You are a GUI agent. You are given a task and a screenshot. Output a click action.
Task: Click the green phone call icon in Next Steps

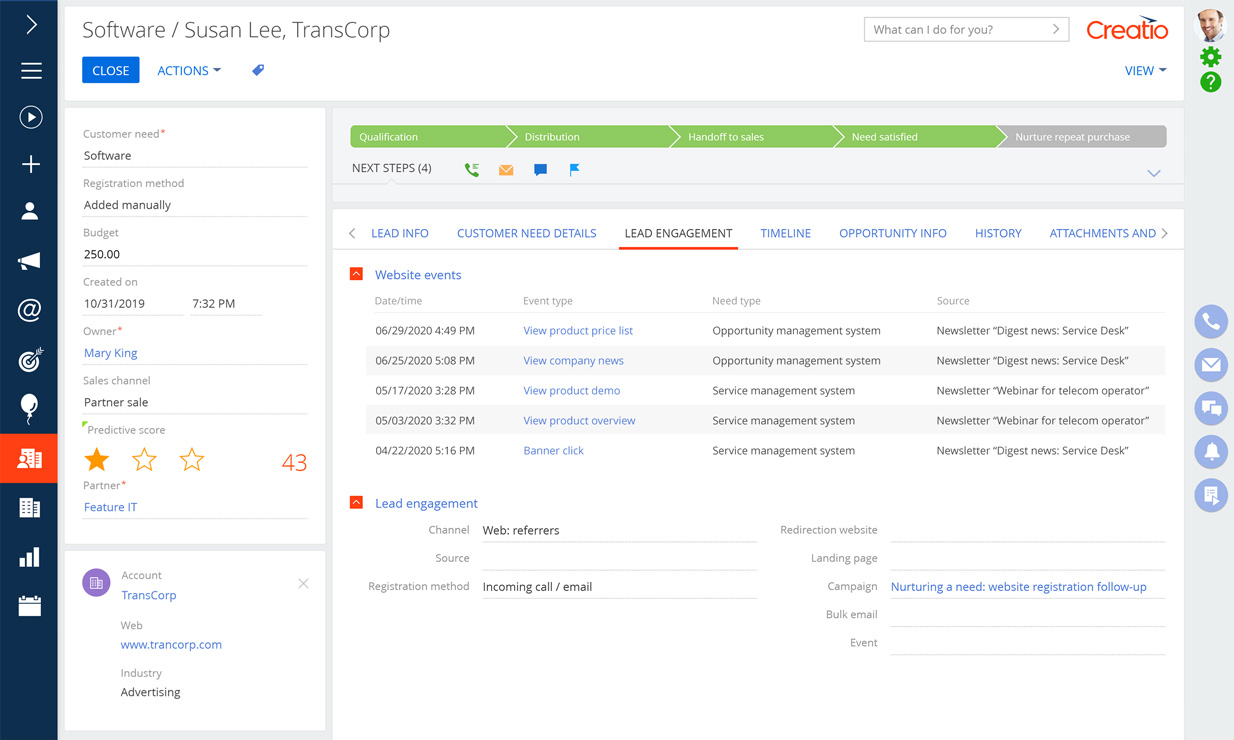(472, 170)
